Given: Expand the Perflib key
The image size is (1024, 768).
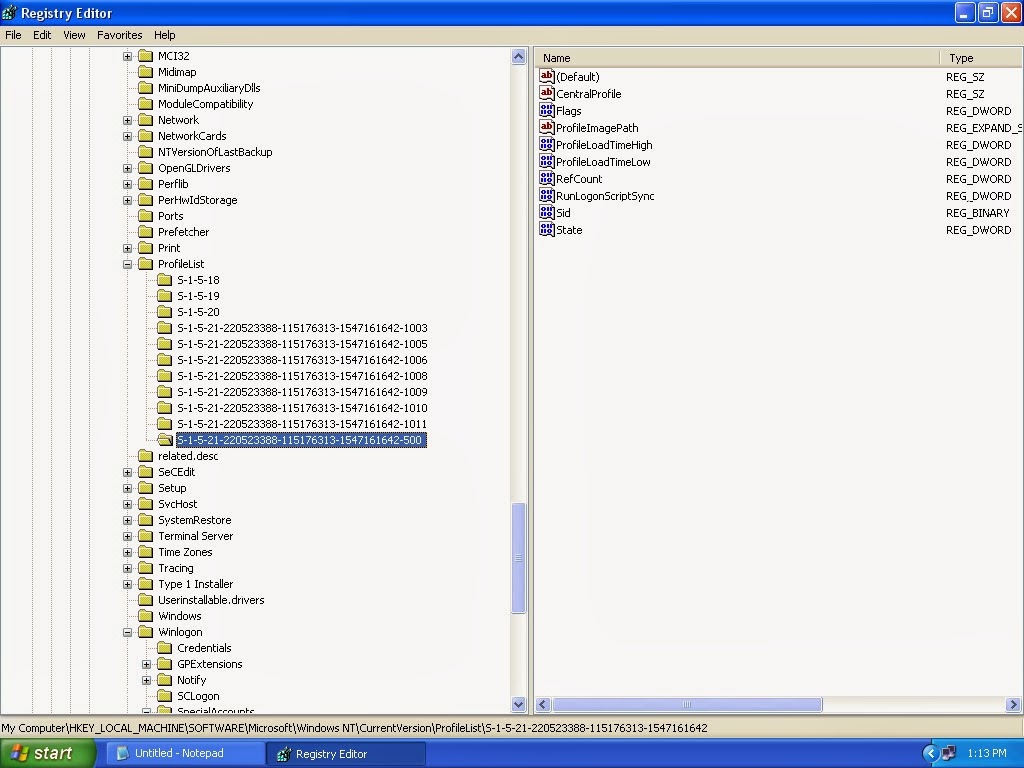Looking at the screenshot, I should [x=127, y=184].
